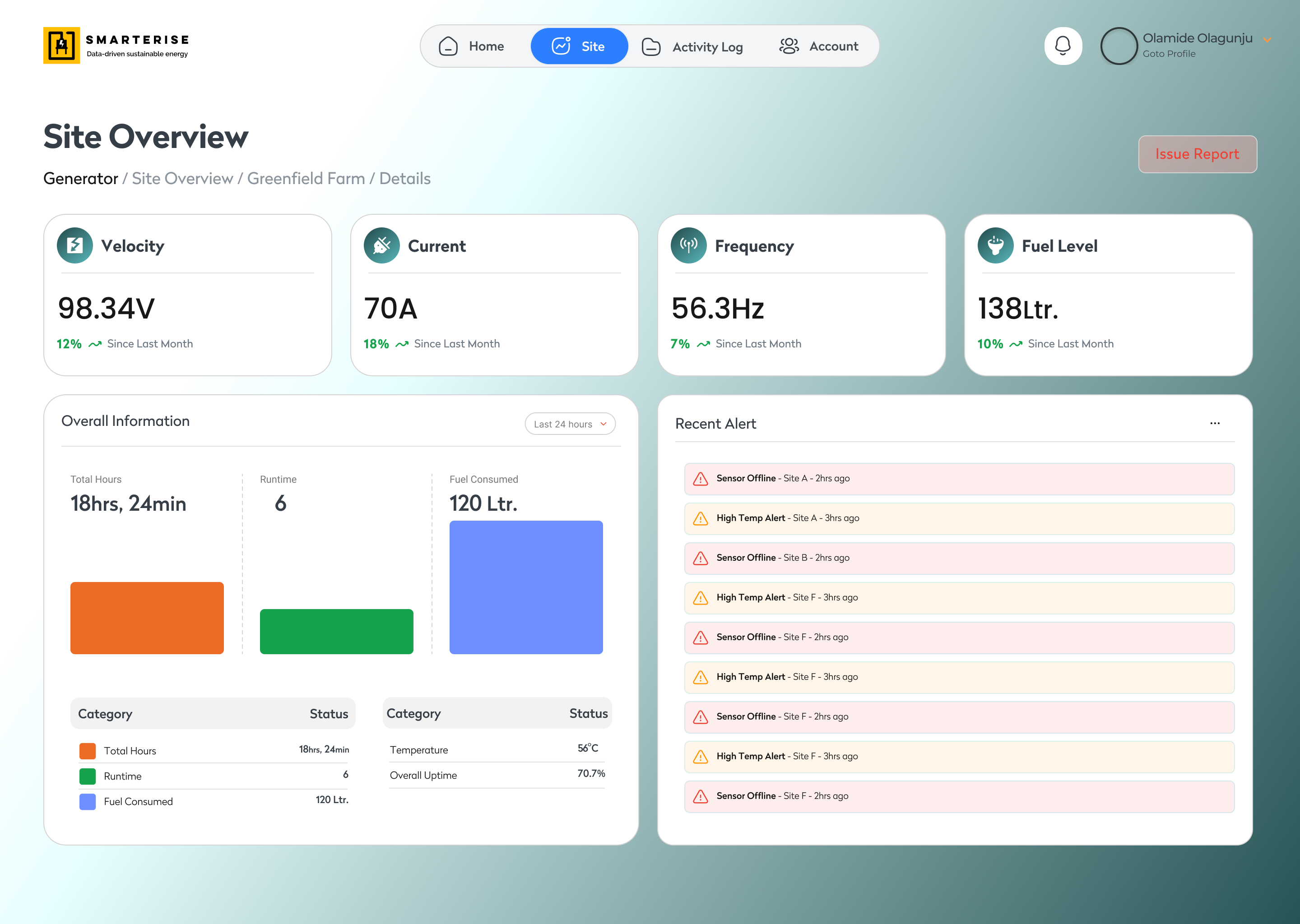Click the blue Fuel Consumed bar
Viewport: 1300px width, 924px height.
[526, 587]
